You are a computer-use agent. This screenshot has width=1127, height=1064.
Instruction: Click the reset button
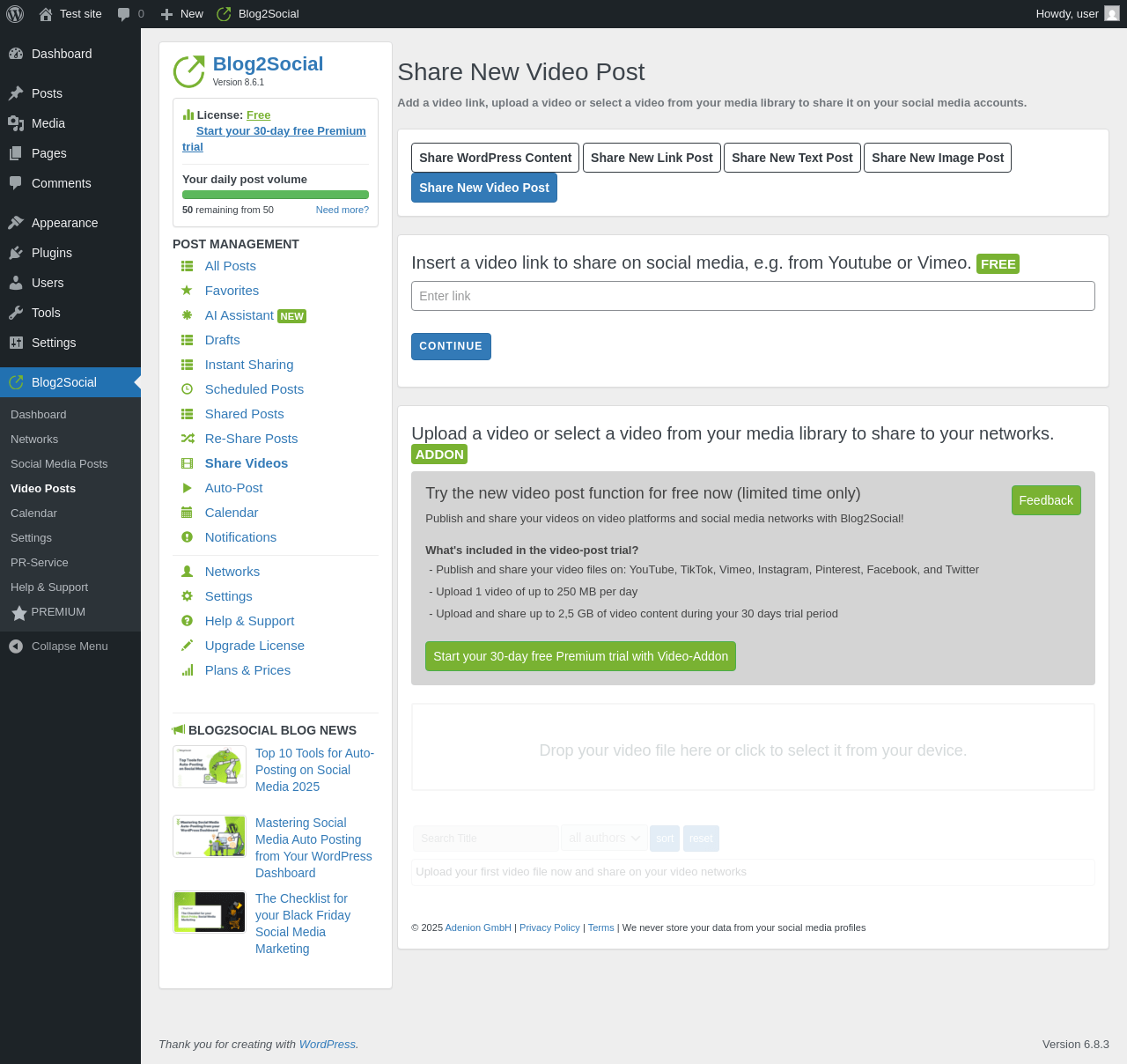(x=701, y=839)
